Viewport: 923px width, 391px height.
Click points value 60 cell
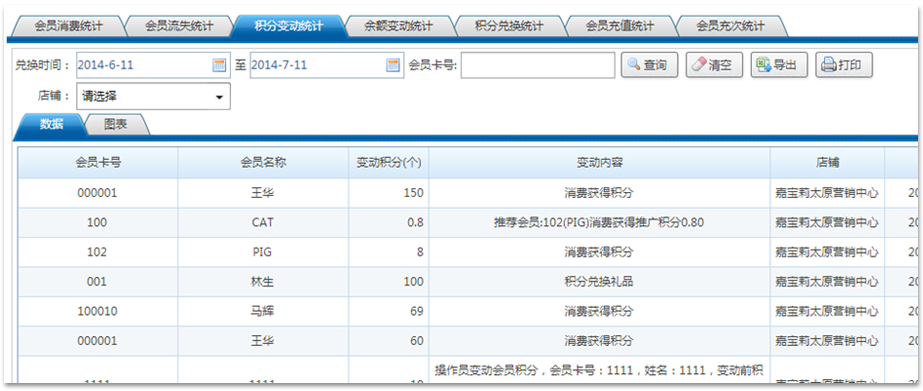tap(389, 340)
